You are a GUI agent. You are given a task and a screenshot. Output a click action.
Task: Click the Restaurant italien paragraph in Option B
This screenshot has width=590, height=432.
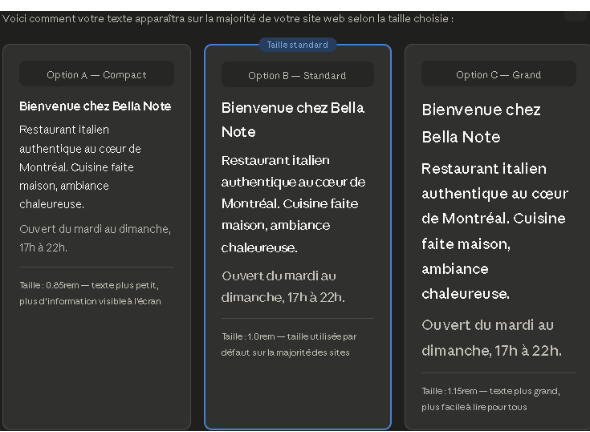293,204
